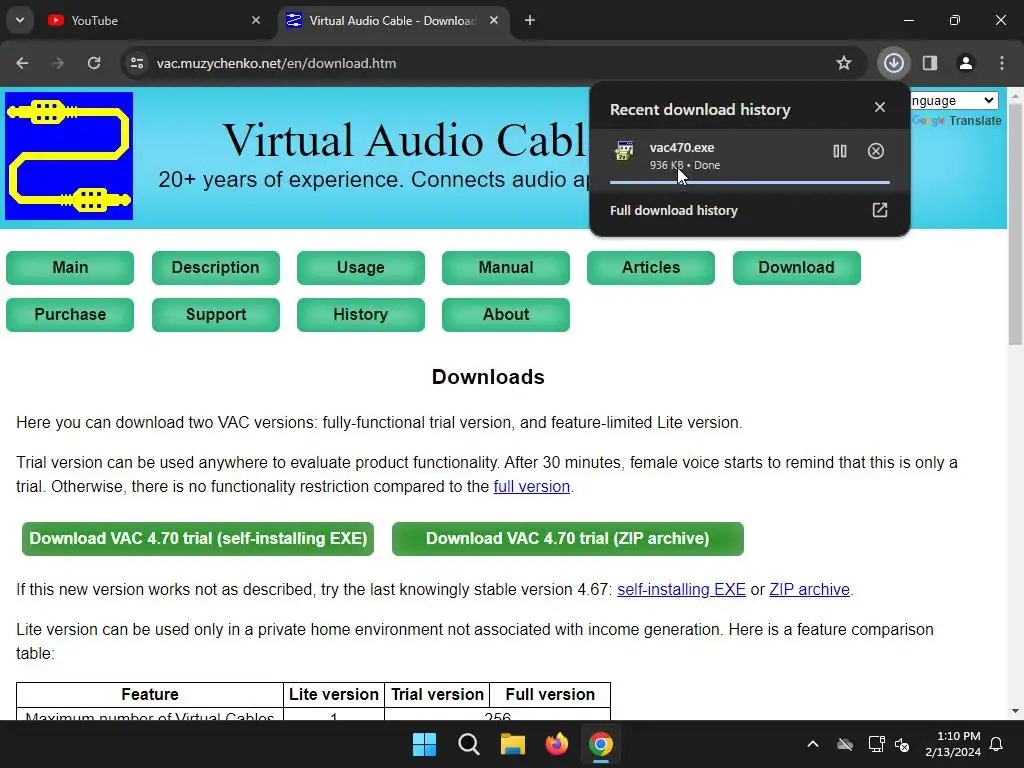Pause the vac470.exe download
The width and height of the screenshot is (1024, 768).
[x=840, y=152]
